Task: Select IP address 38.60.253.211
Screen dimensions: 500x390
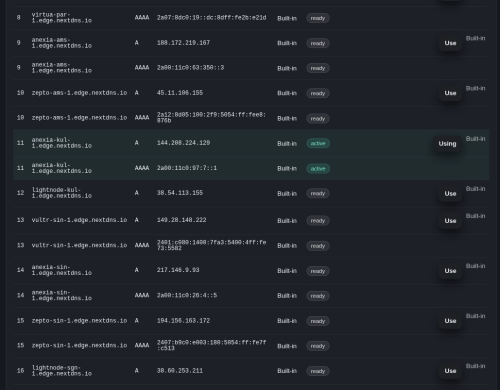Action: tap(180, 371)
